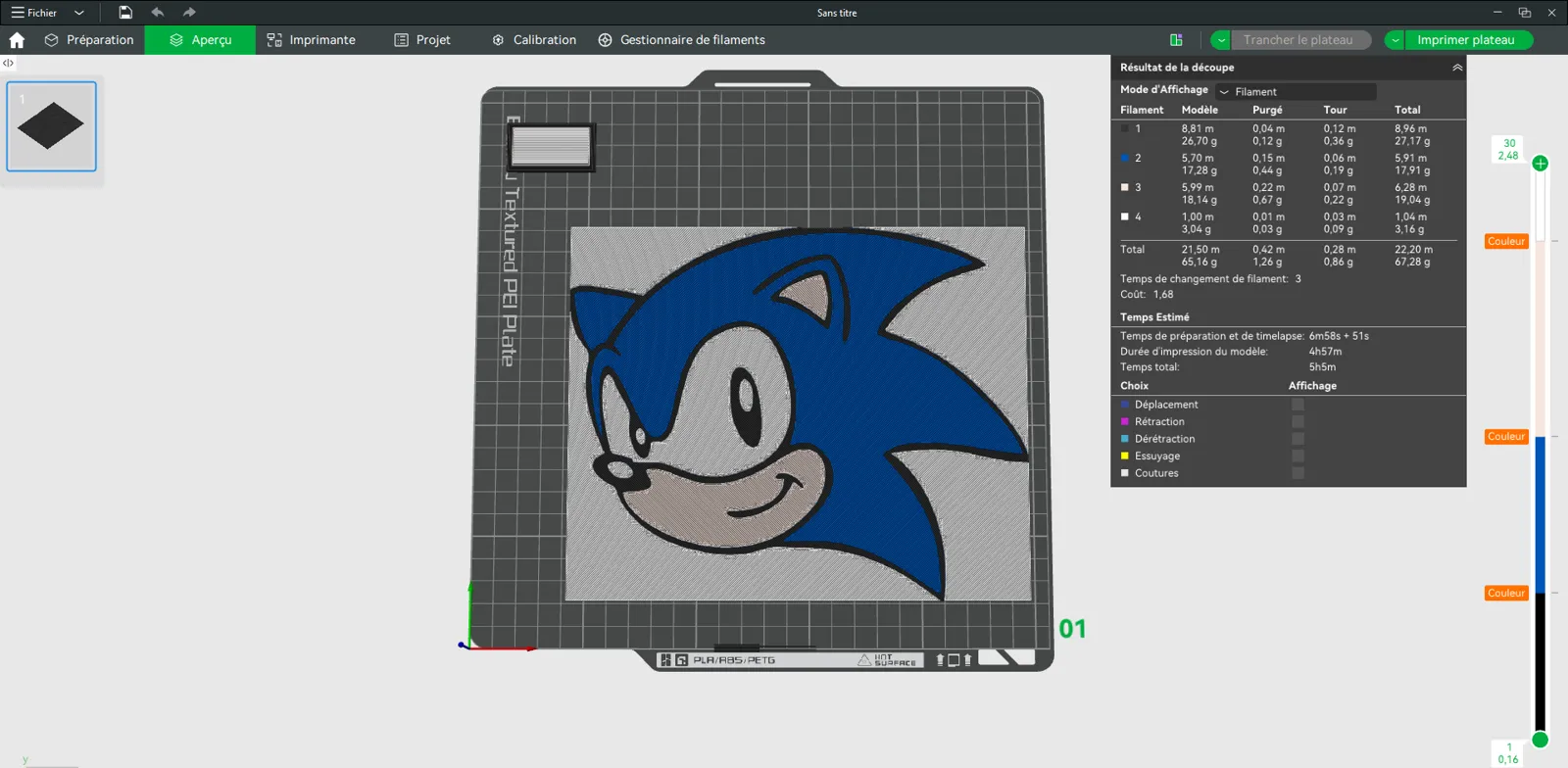Click the Sonic model in the 3D preview
1568x768 pixels.
click(x=798, y=413)
